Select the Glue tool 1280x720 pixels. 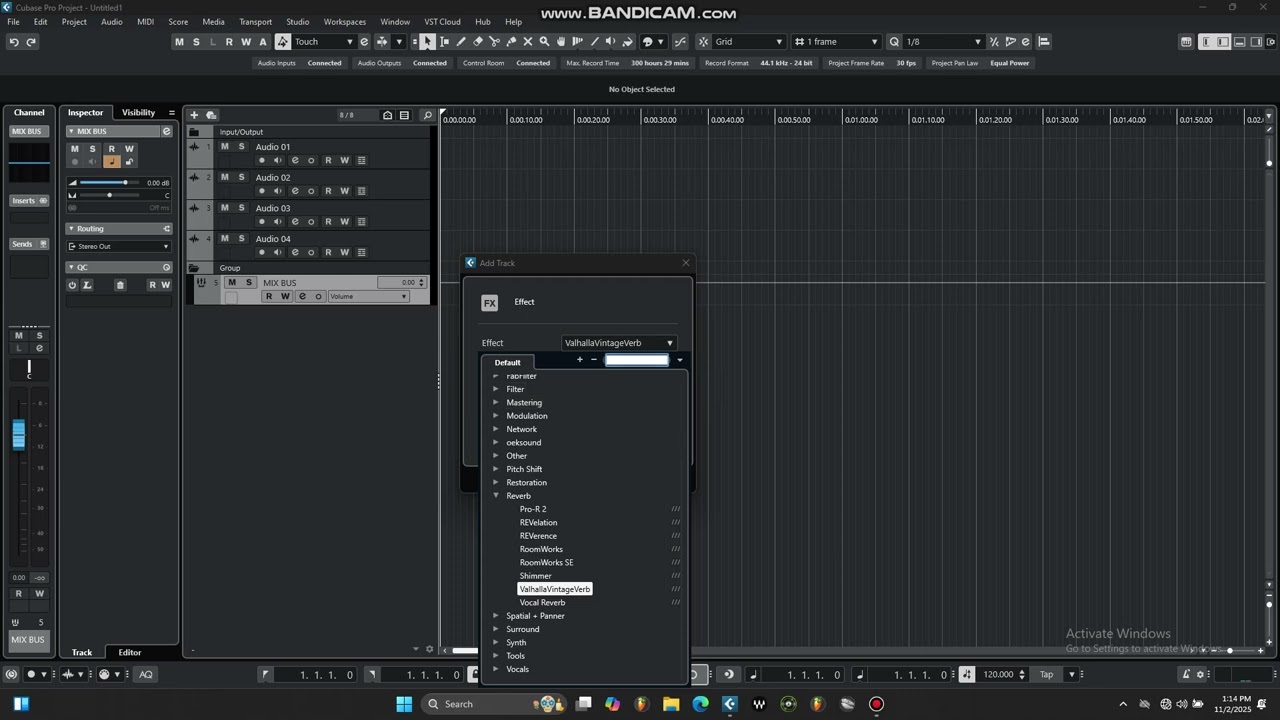tap(511, 42)
